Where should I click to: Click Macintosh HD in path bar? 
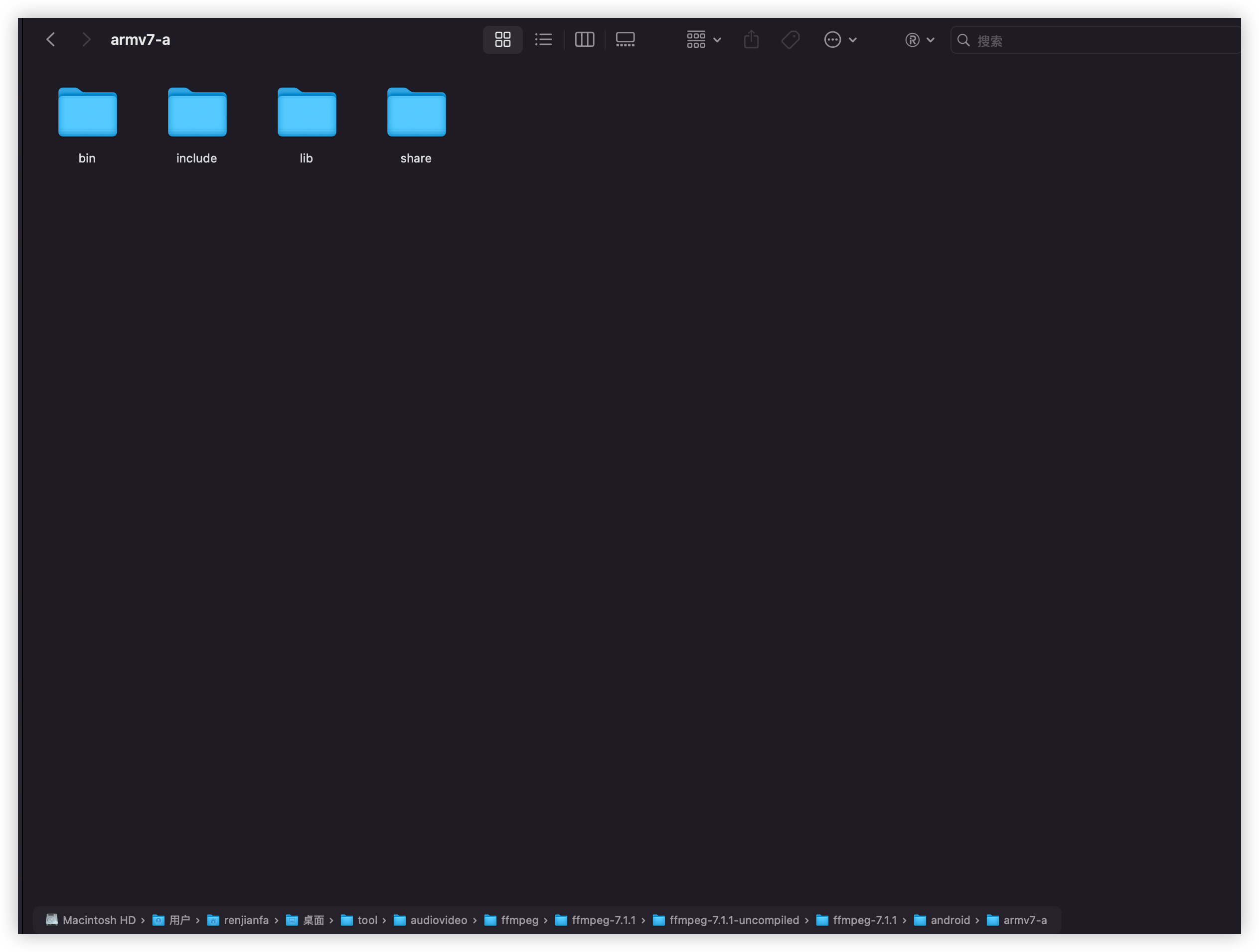click(99, 920)
